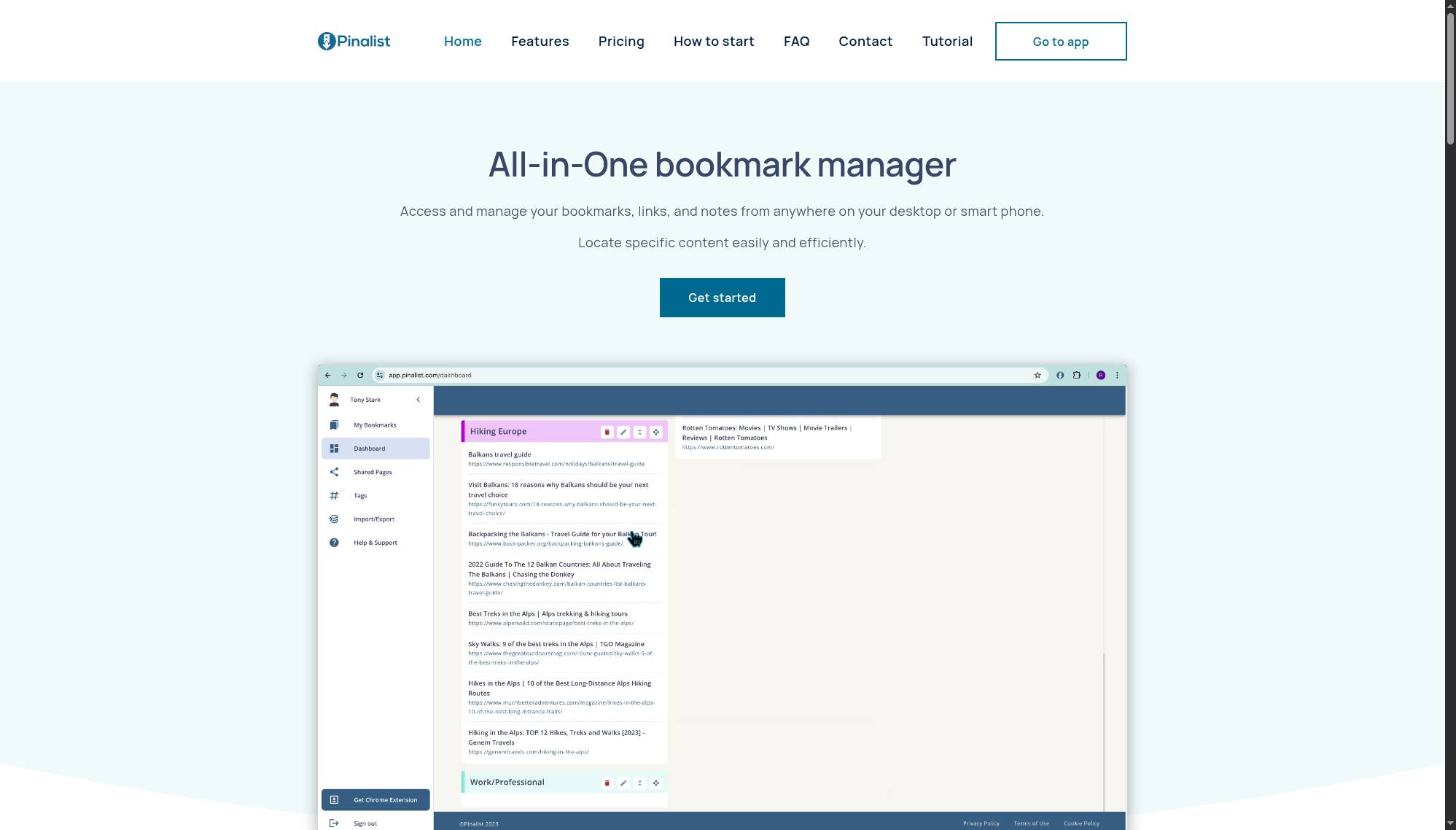Collapse the sidebar next to Tony Stark
The image size is (1456, 830).
tap(418, 400)
